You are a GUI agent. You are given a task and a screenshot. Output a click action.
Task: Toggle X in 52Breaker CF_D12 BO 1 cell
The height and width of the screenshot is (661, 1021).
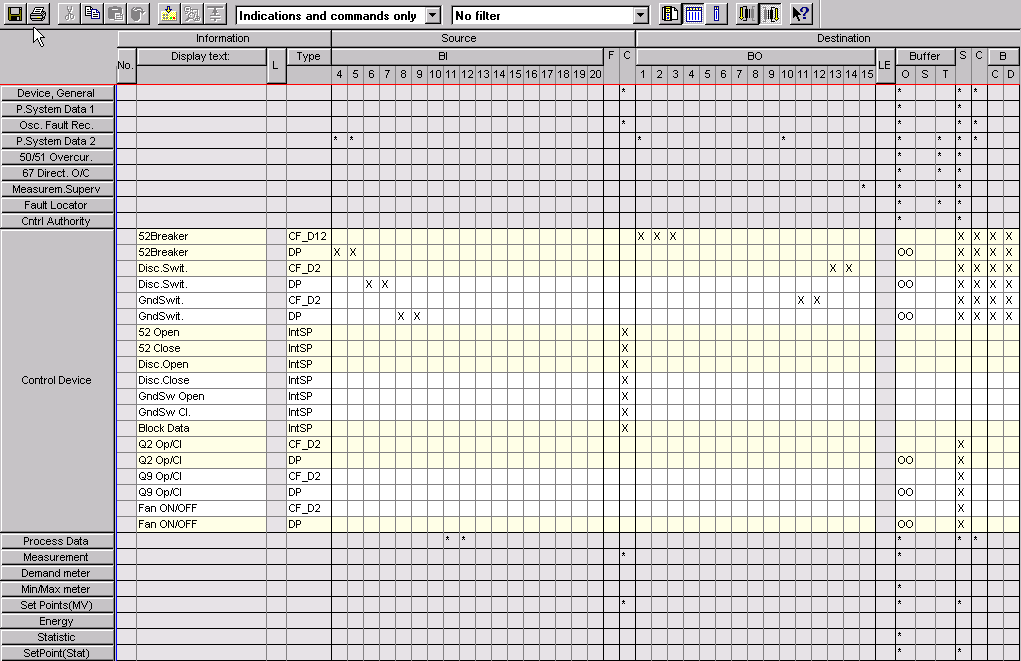[642, 236]
